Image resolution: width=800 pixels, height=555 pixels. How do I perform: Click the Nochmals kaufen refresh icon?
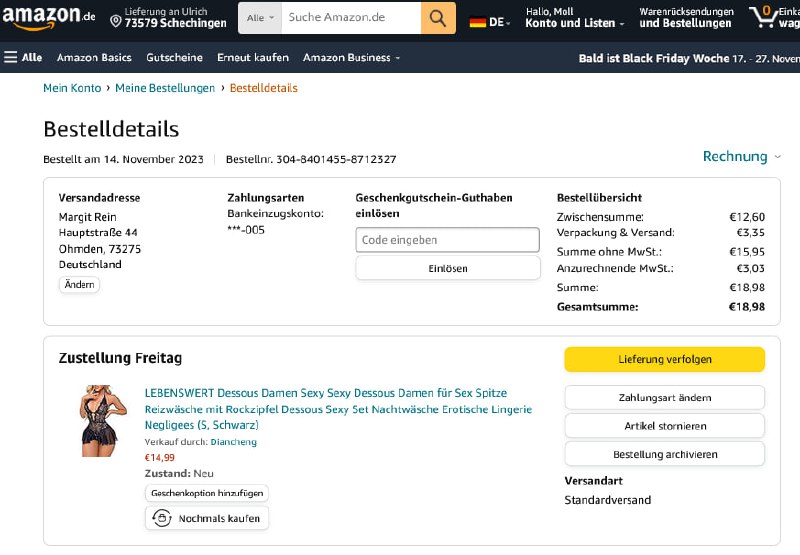161,518
